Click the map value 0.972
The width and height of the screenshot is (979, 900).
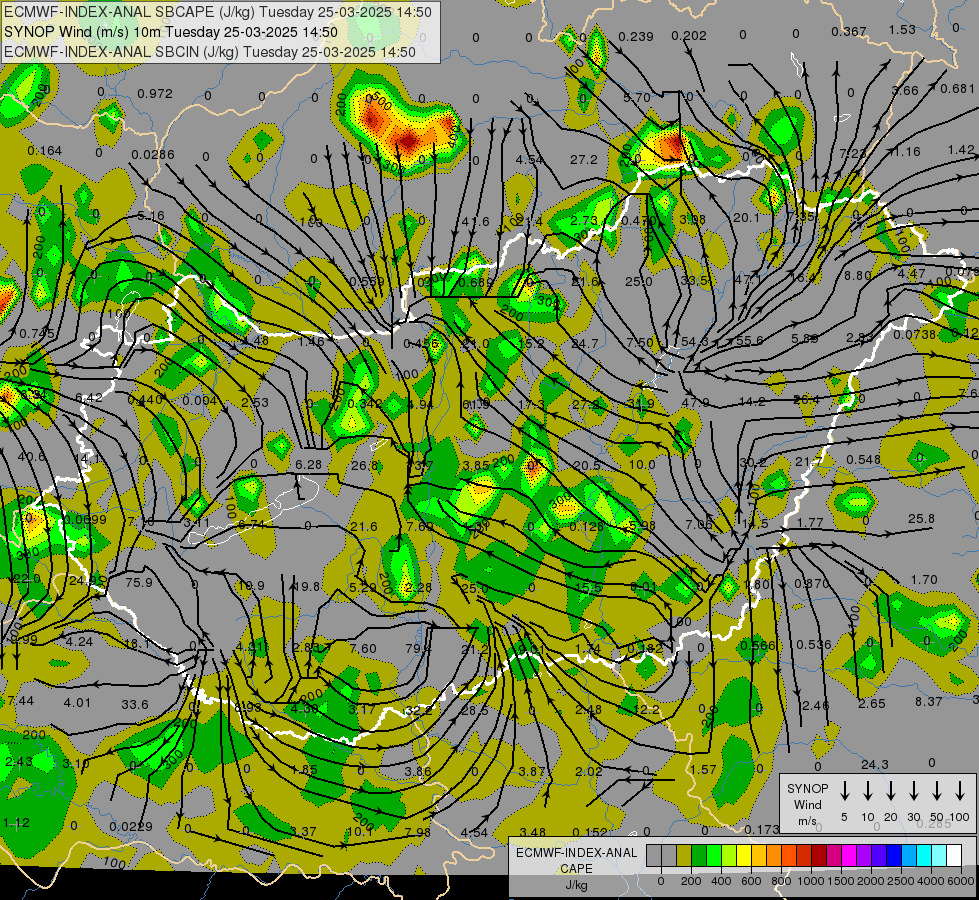pyautogui.click(x=155, y=94)
